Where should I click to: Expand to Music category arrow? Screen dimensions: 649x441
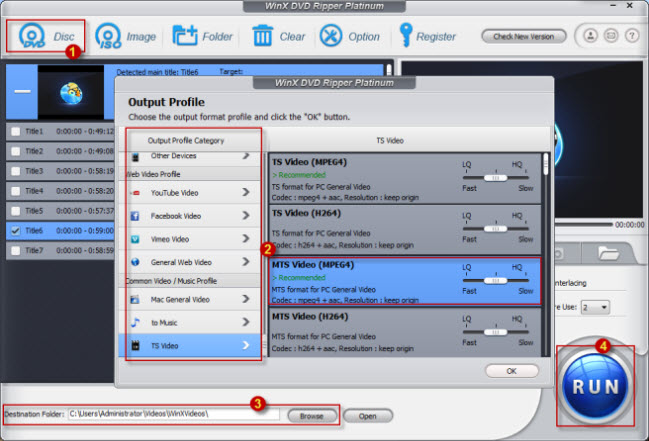246,322
